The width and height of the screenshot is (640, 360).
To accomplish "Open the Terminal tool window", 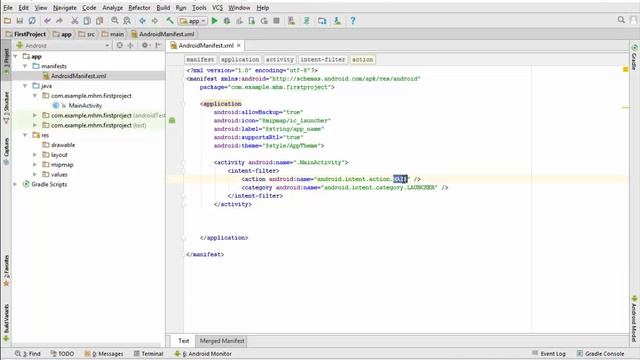I will pos(149,353).
